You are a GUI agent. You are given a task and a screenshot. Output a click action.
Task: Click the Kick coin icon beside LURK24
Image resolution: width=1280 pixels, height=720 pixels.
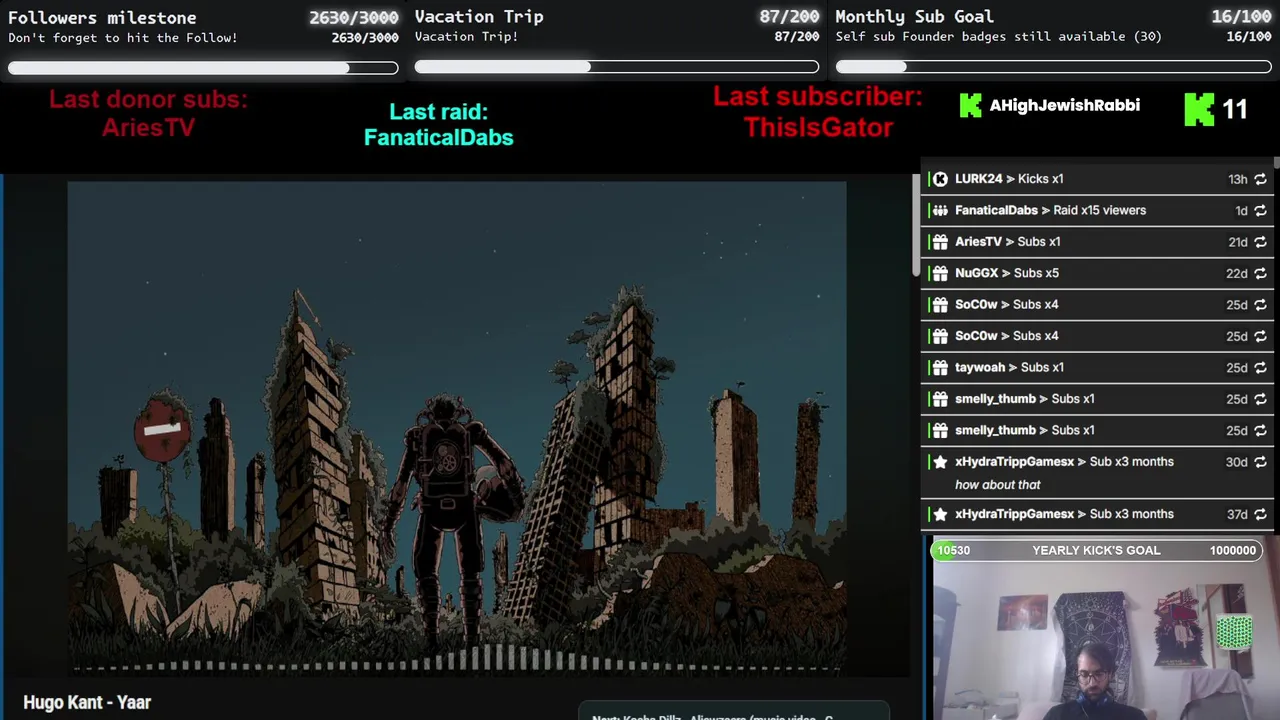tap(940, 179)
